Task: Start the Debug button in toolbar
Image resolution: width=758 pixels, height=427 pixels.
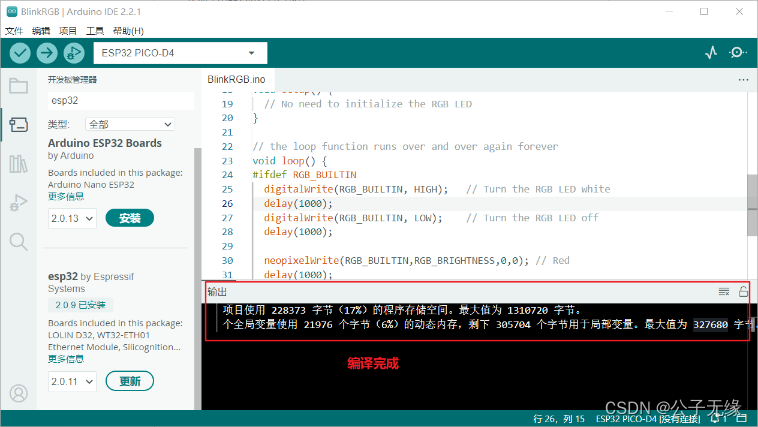Action: [73, 53]
